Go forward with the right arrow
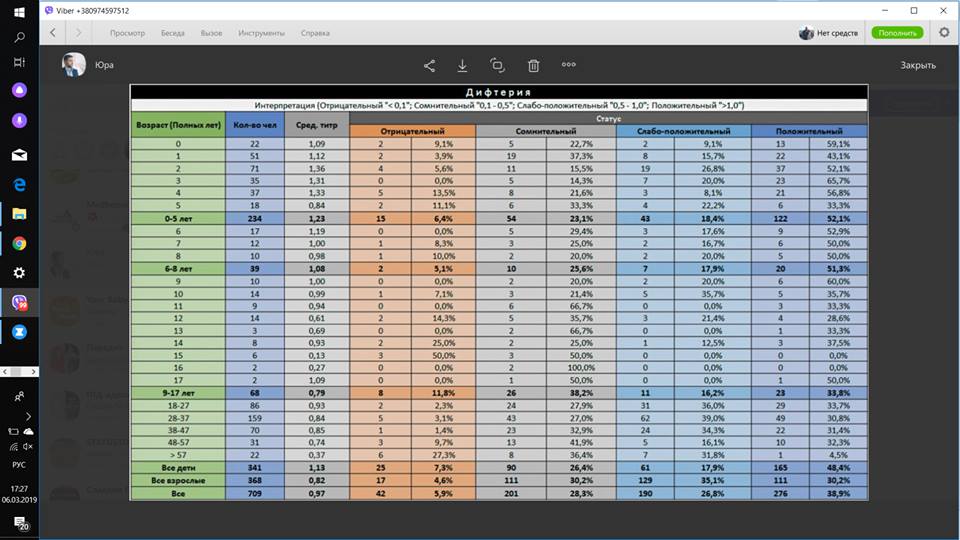 pos(80,32)
